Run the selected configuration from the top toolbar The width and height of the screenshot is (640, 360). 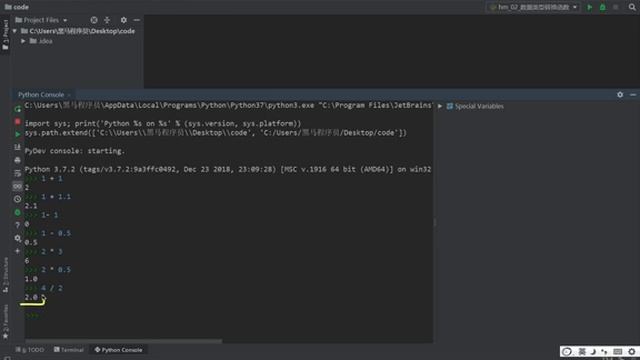click(589, 7)
